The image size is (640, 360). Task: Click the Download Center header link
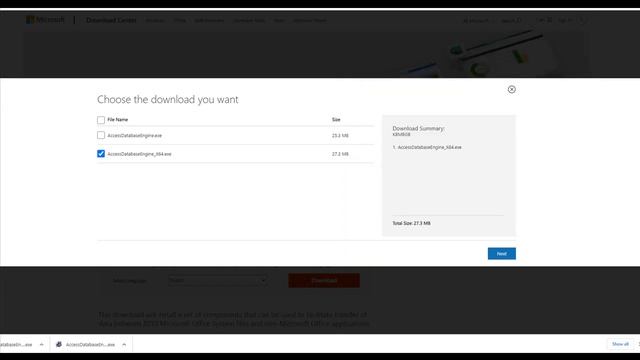coord(111,20)
